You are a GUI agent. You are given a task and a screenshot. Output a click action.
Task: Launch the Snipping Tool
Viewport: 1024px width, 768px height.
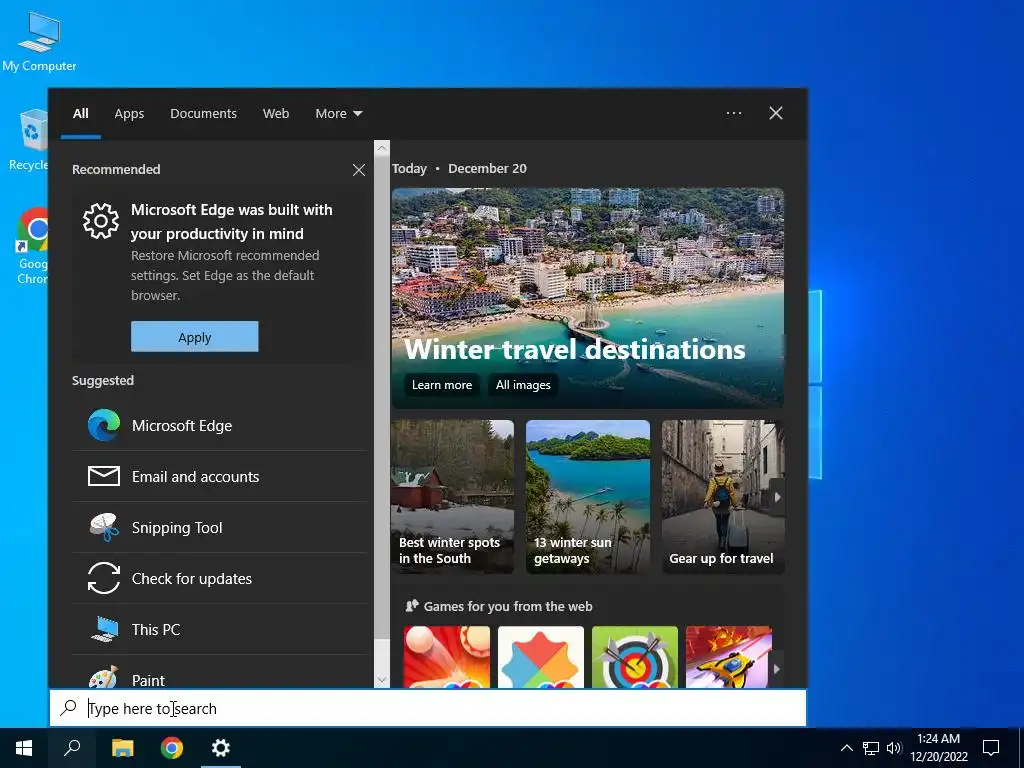coord(219,528)
